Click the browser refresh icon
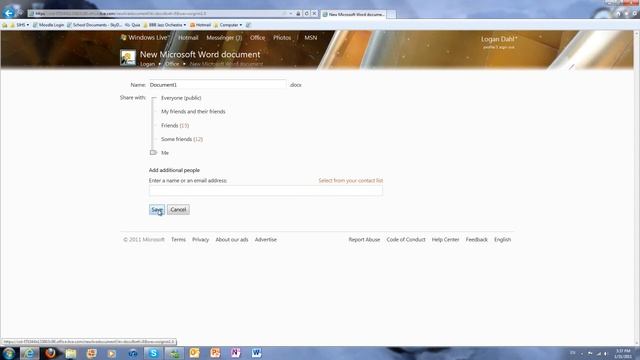The image size is (640, 360). (307, 13)
